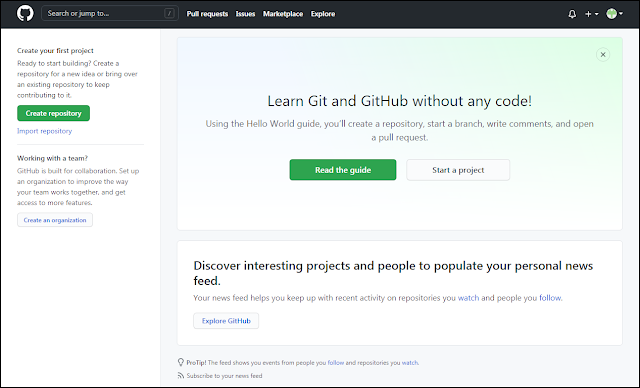
Task: Follow the follow link in news feed description
Action: tap(550, 298)
